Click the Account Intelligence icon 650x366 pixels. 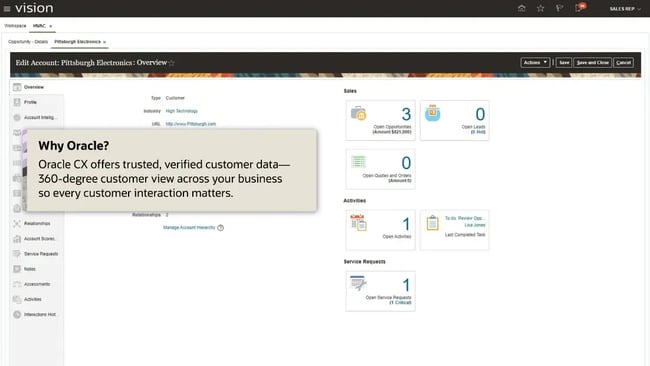pyautogui.click(x=17, y=117)
